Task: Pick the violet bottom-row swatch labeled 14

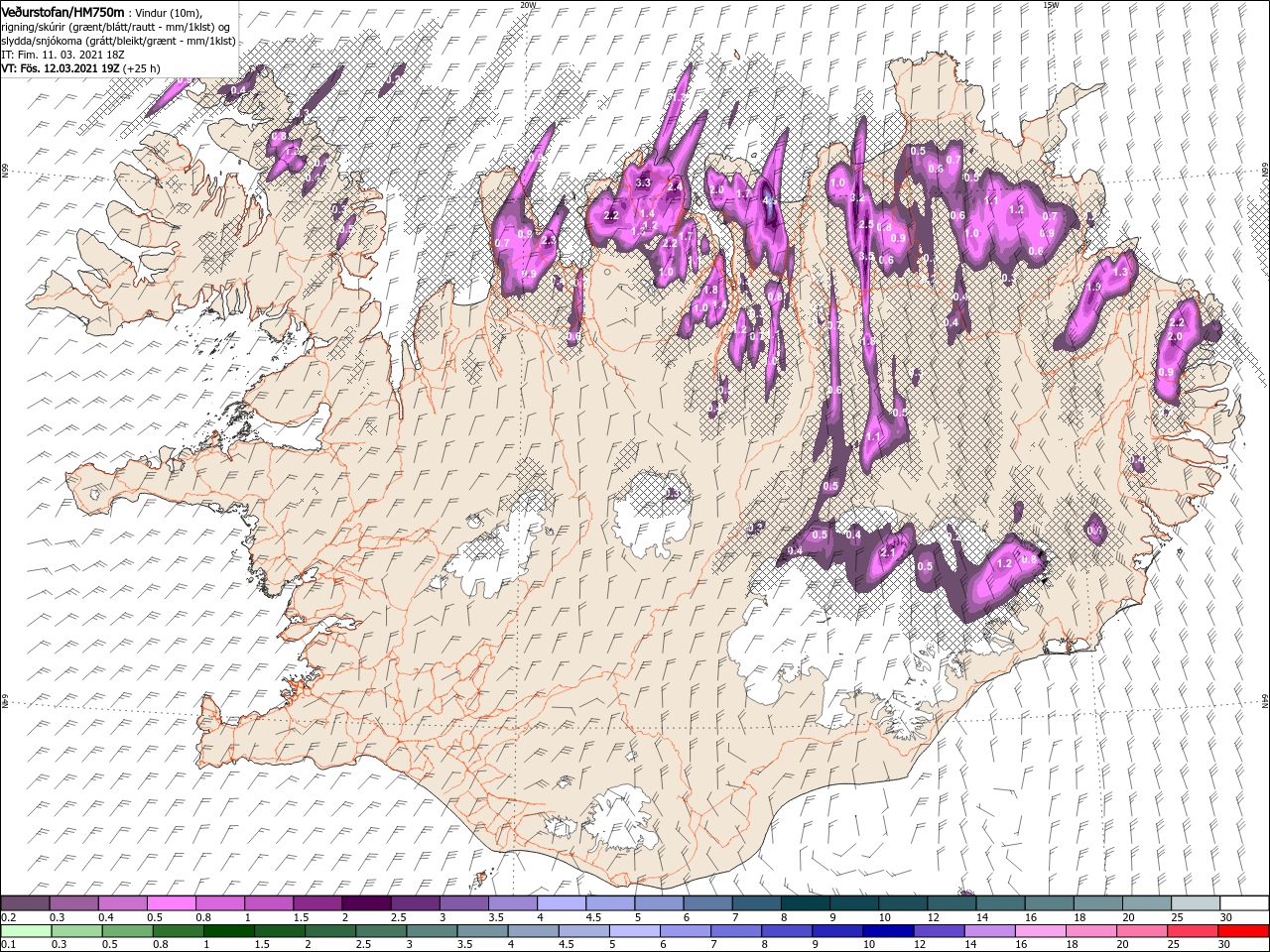Action: pyautogui.click(x=990, y=931)
